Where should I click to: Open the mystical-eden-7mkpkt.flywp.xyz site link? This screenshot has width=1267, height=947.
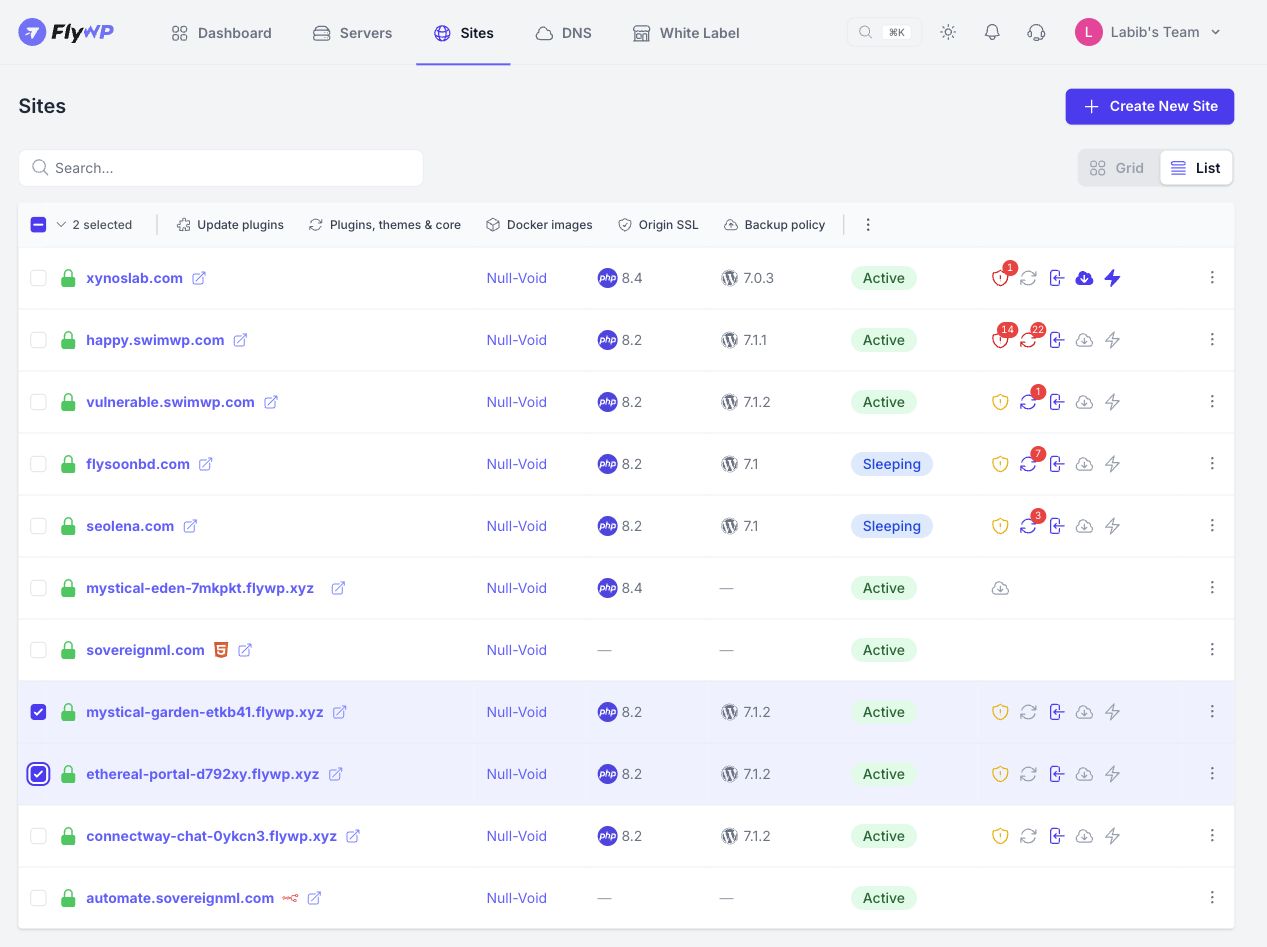[x=200, y=588]
